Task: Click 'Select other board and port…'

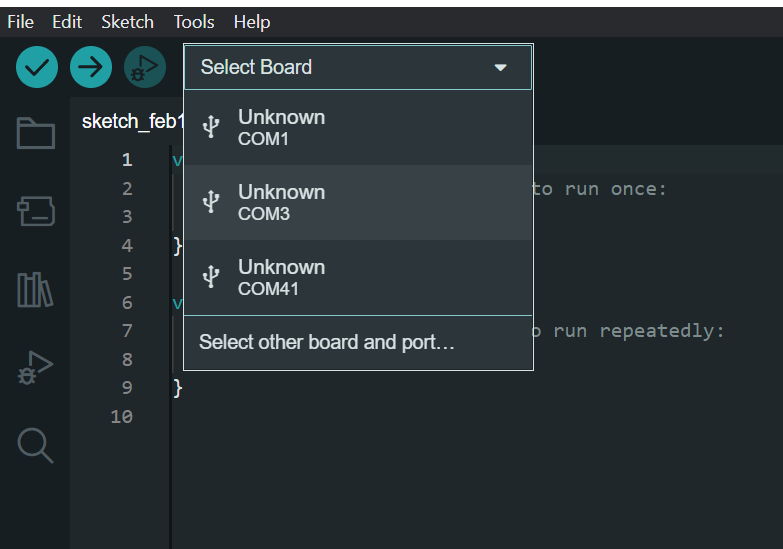Action: [x=327, y=342]
